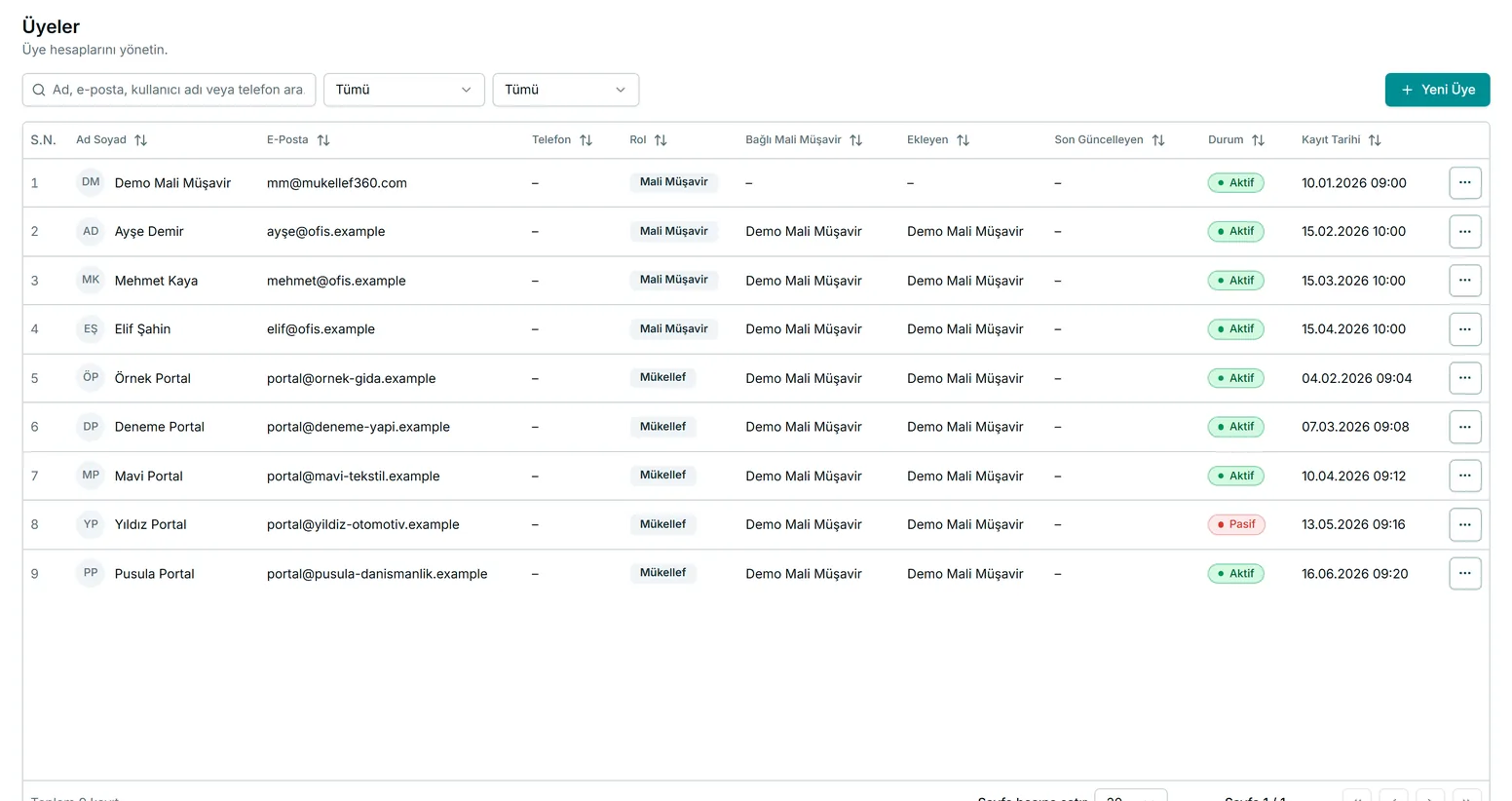Viewport: 1512px width, 801px height.
Task: Click the Pasif status badge for Yıldız Portal
Action: click(1235, 524)
